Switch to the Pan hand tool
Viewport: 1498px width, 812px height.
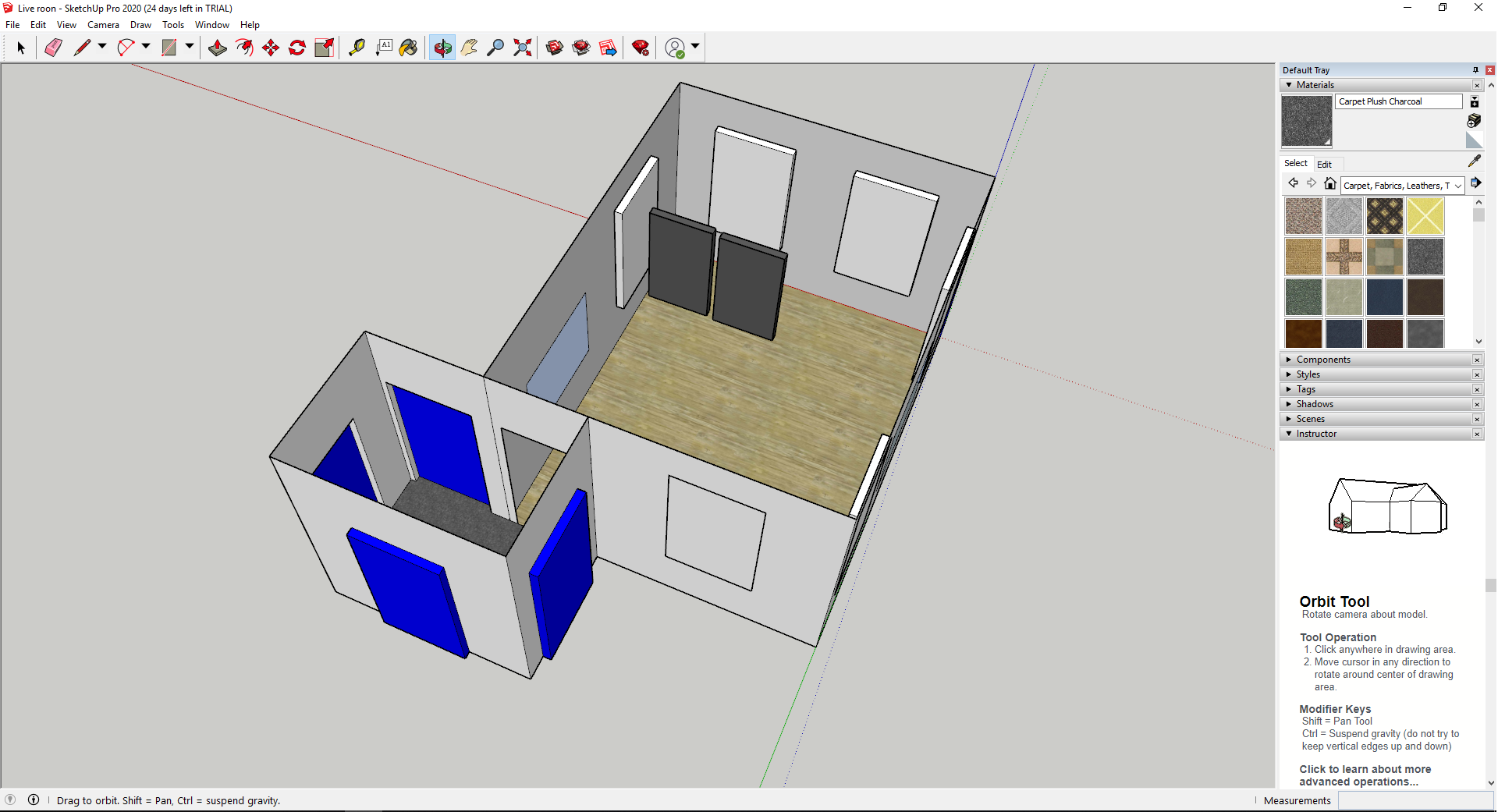(x=469, y=48)
